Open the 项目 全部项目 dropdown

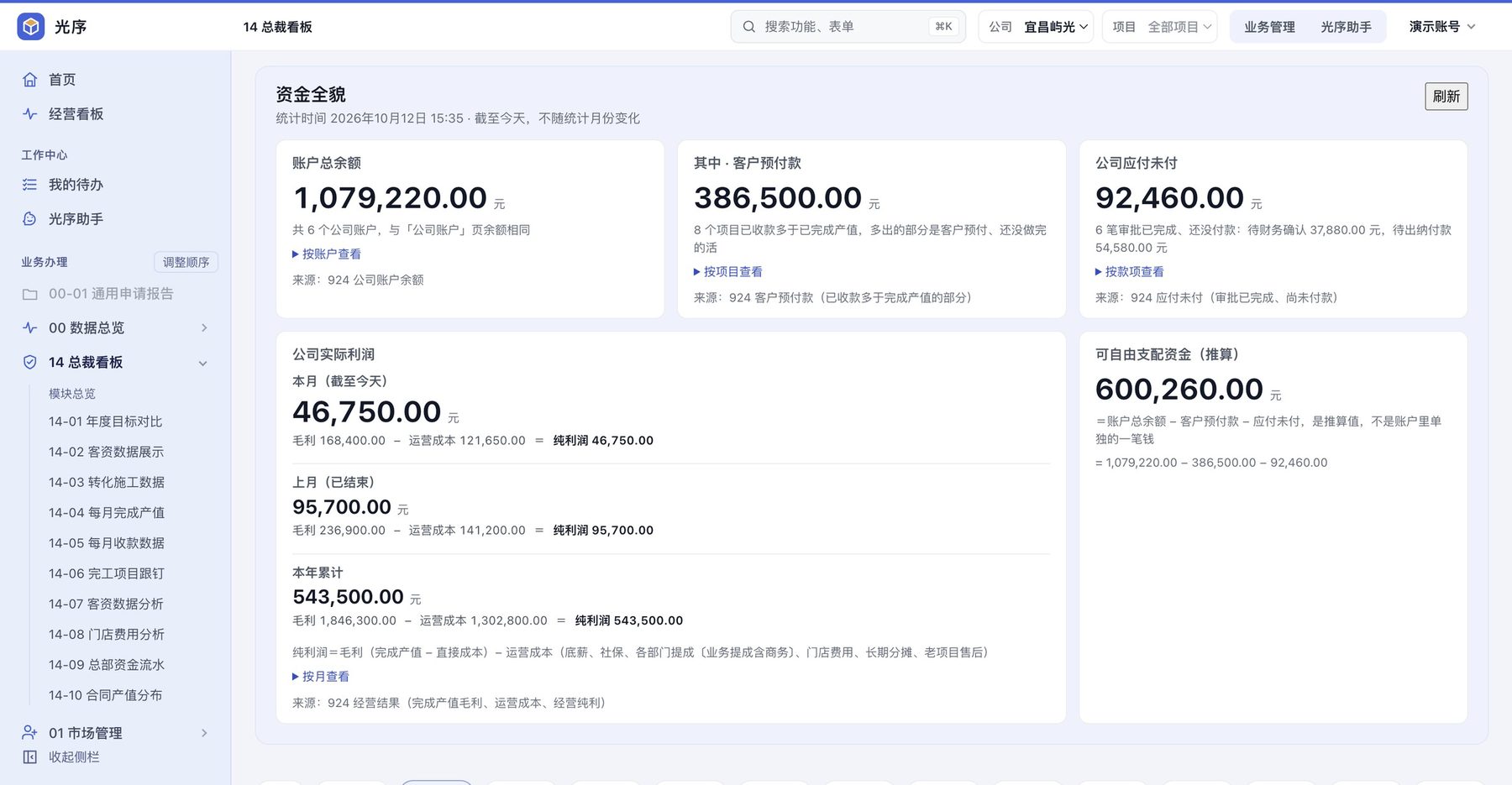[x=1160, y=27]
